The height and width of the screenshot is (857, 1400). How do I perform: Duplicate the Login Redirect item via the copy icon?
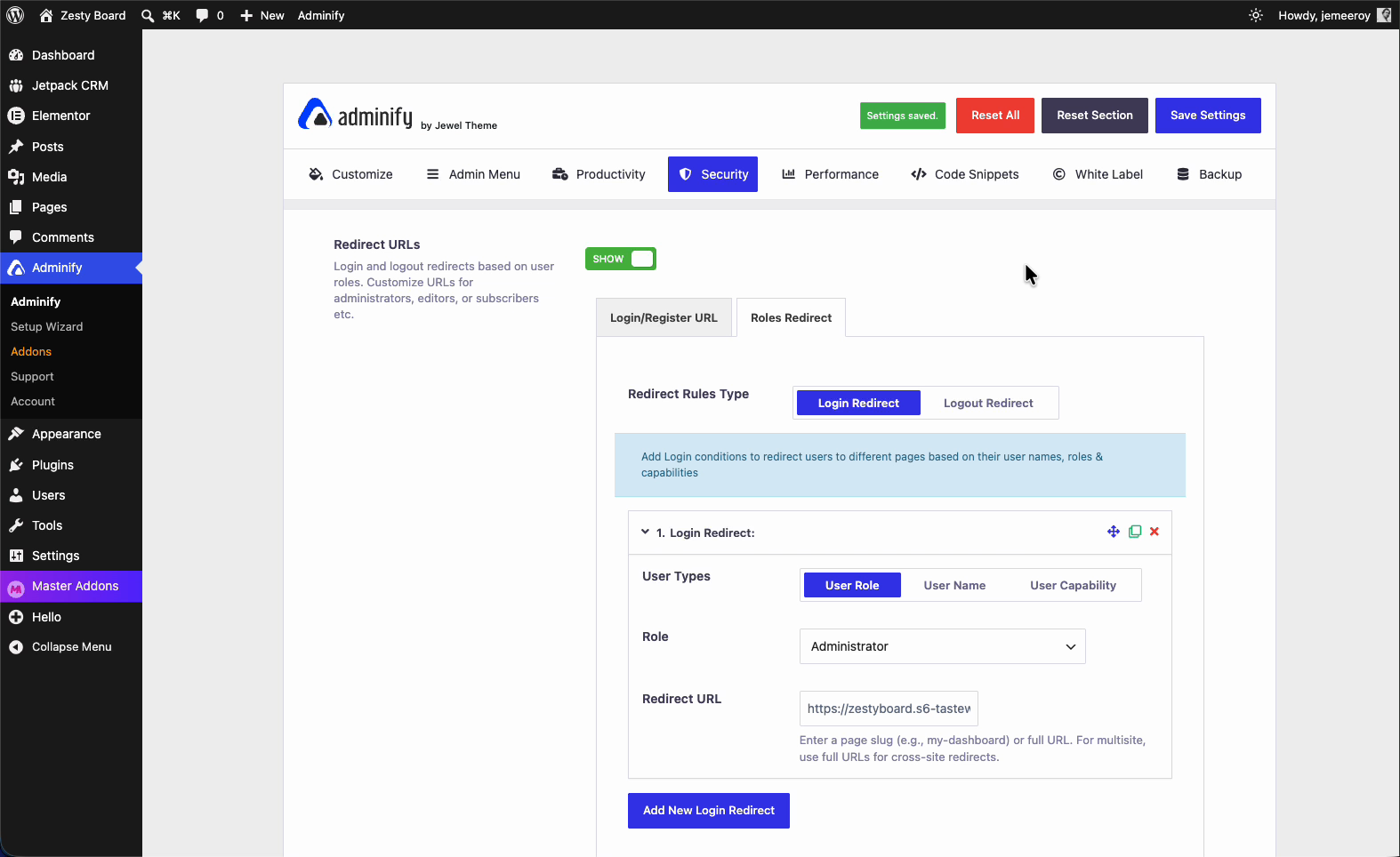[1135, 532]
